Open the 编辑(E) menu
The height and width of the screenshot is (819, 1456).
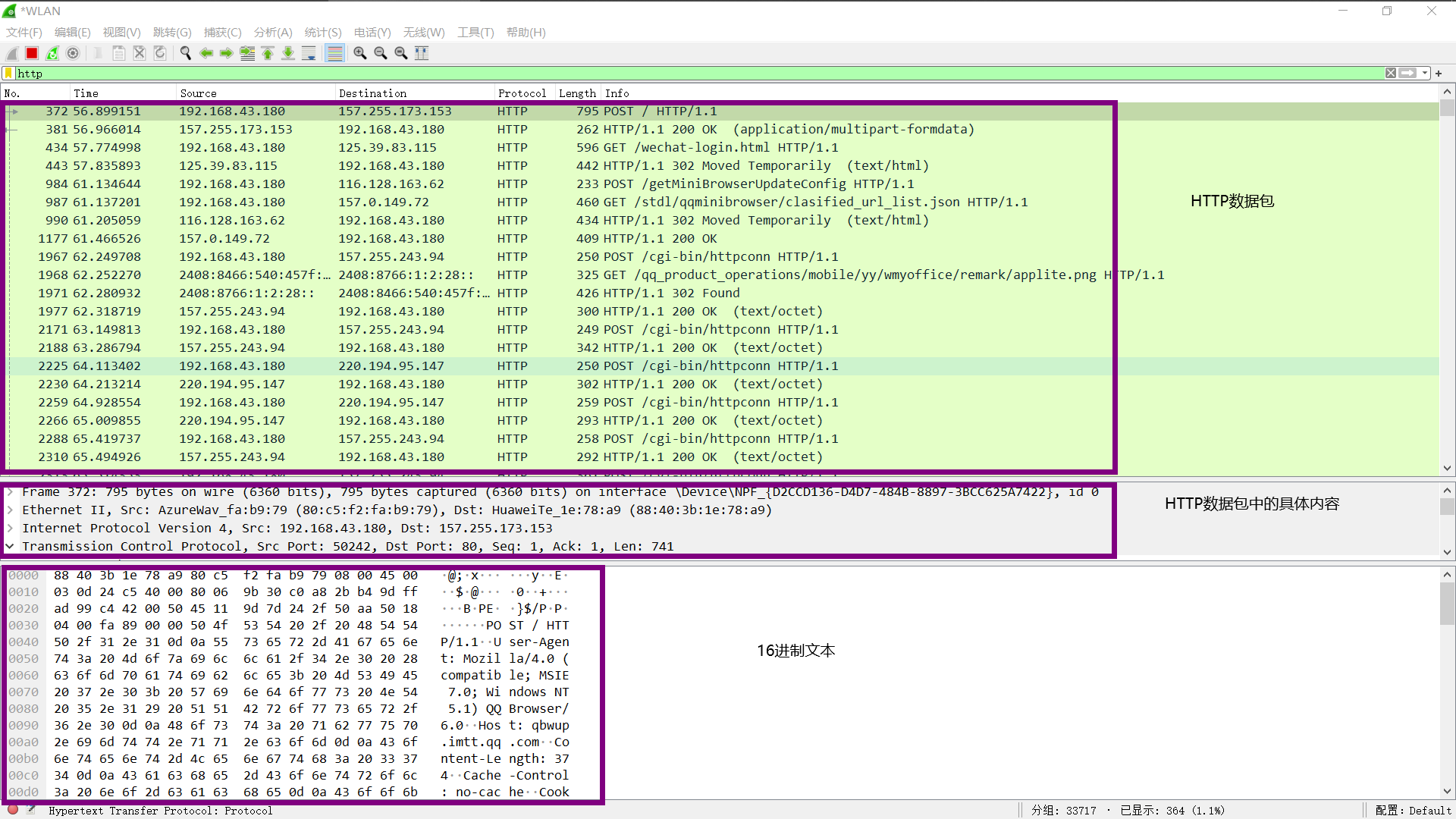coord(73,33)
